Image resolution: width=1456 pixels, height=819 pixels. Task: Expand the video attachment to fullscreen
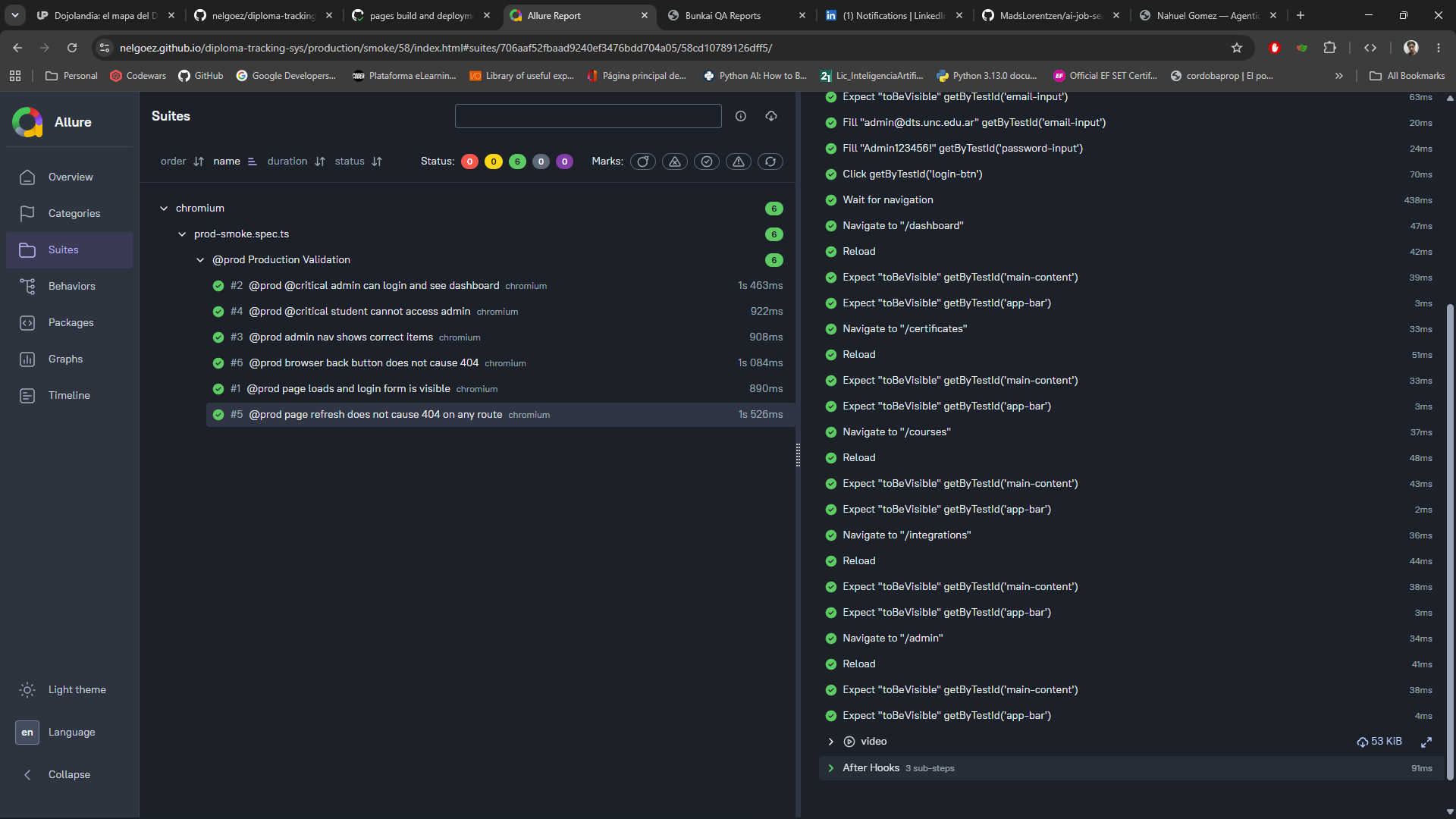pos(1426,742)
